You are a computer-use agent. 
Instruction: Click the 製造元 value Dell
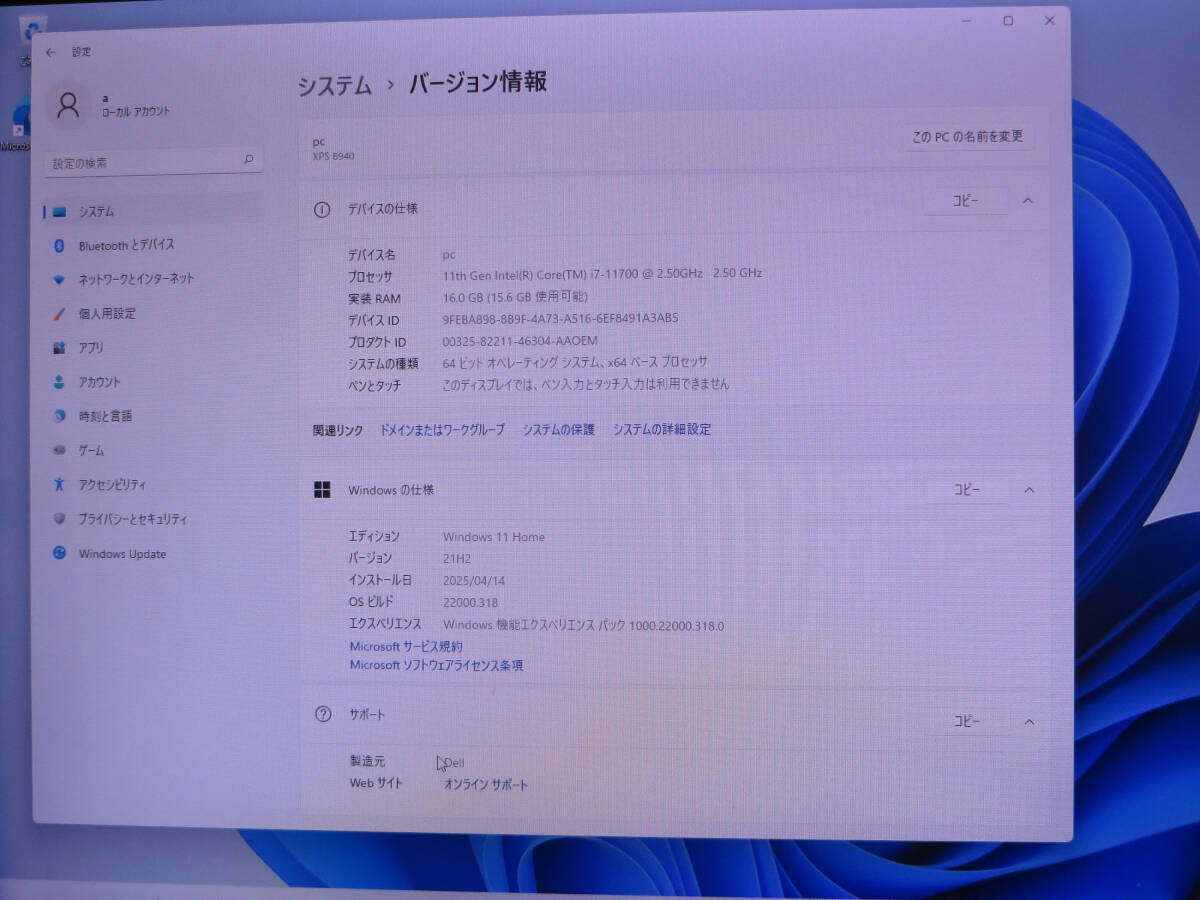(454, 763)
